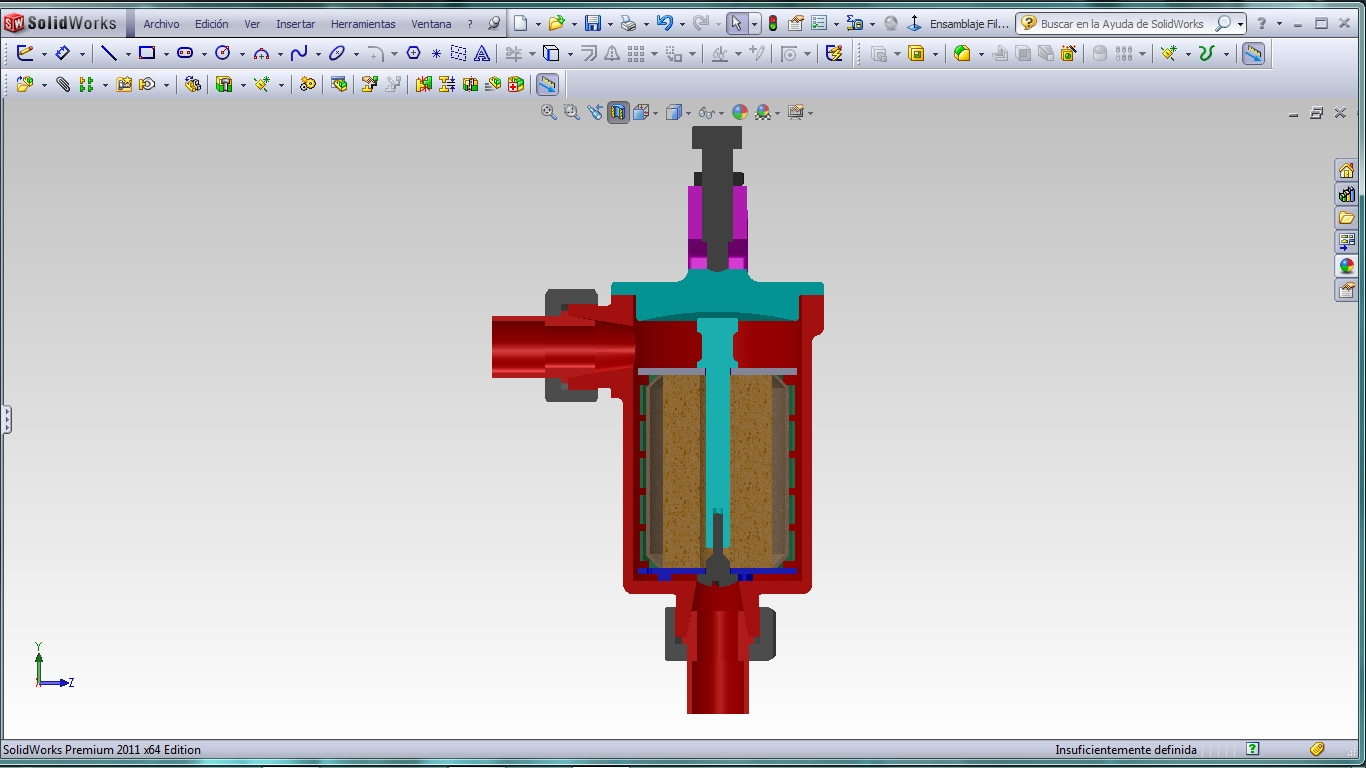Screen dimensions: 1366x768
Task: Click the SolidWorks logo button
Action: click(61, 23)
